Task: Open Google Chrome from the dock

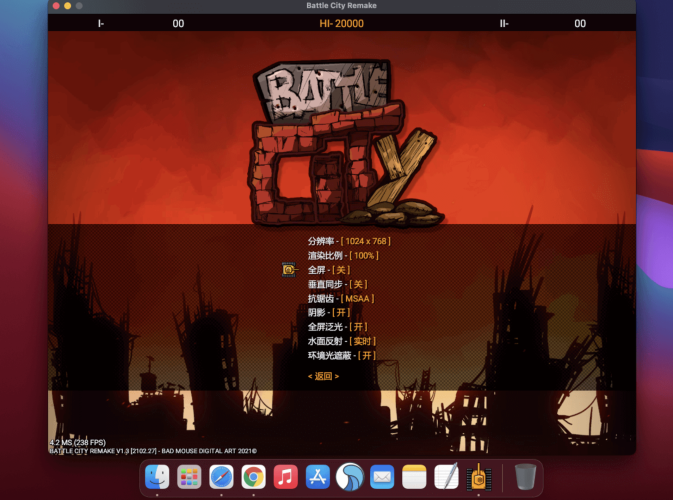Action: [253, 477]
